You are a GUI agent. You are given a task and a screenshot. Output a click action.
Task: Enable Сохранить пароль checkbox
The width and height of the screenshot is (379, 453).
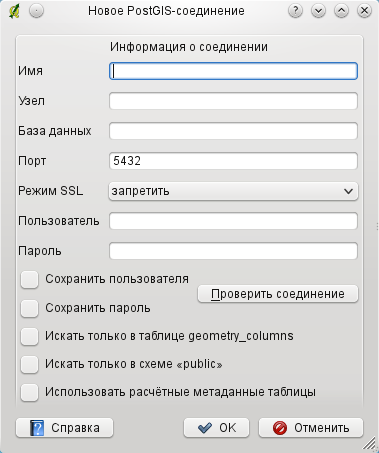[29, 308]
